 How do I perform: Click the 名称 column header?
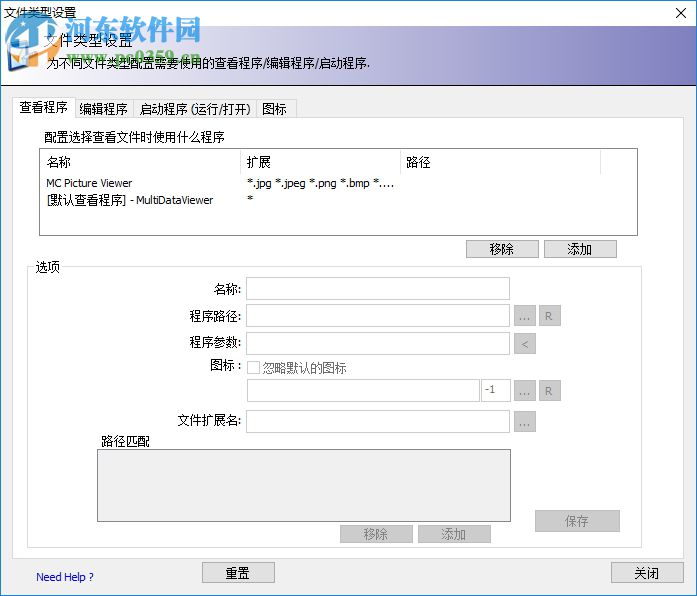click(140, 162)
